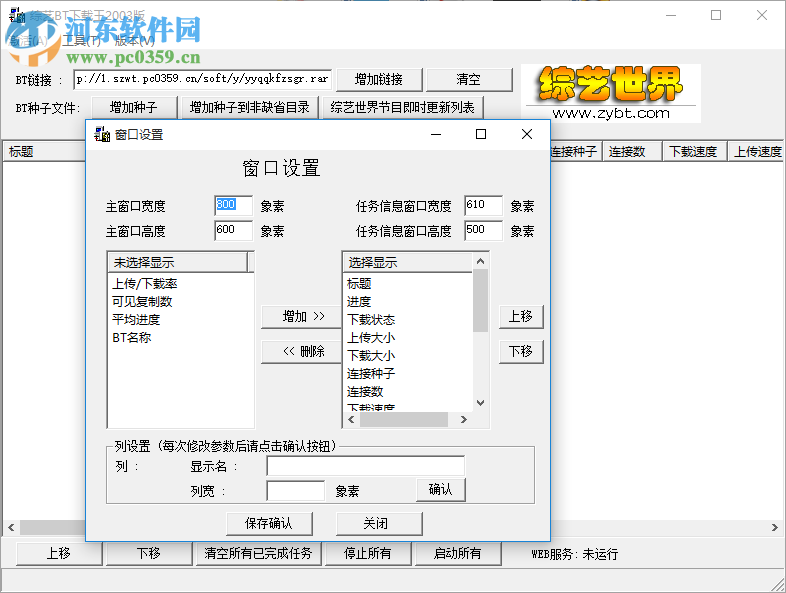
Task: Click the 连接数 column header in main window
Action: coord(632,151)
